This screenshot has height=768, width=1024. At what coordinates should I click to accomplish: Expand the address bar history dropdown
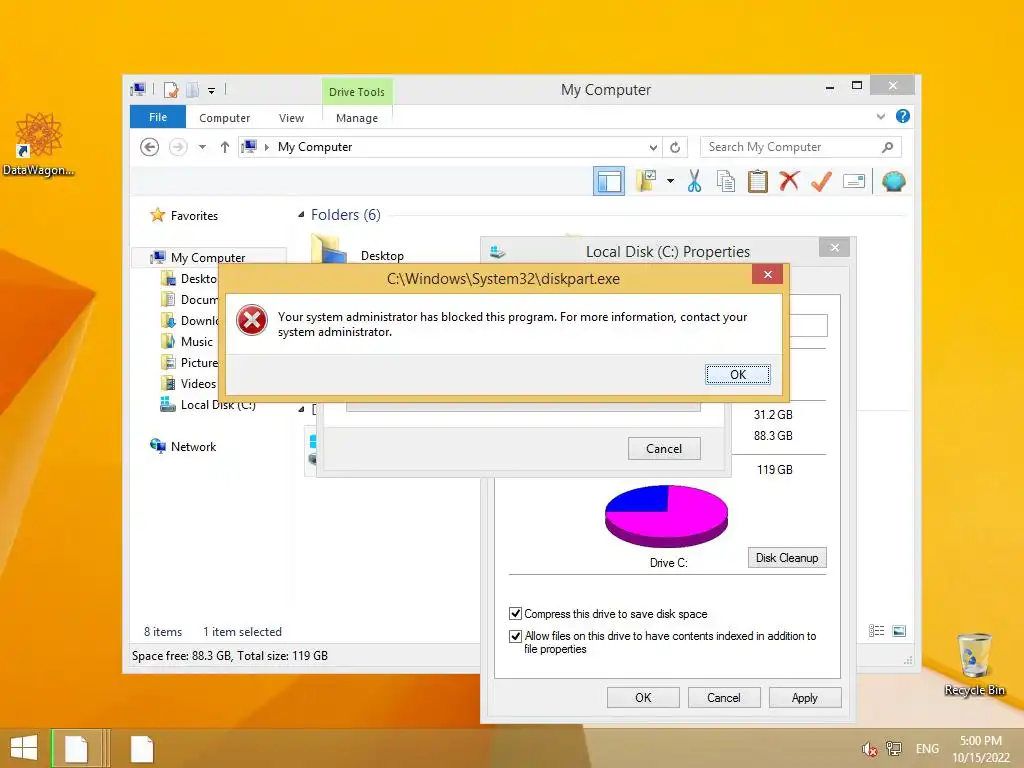tap(653, 147)
